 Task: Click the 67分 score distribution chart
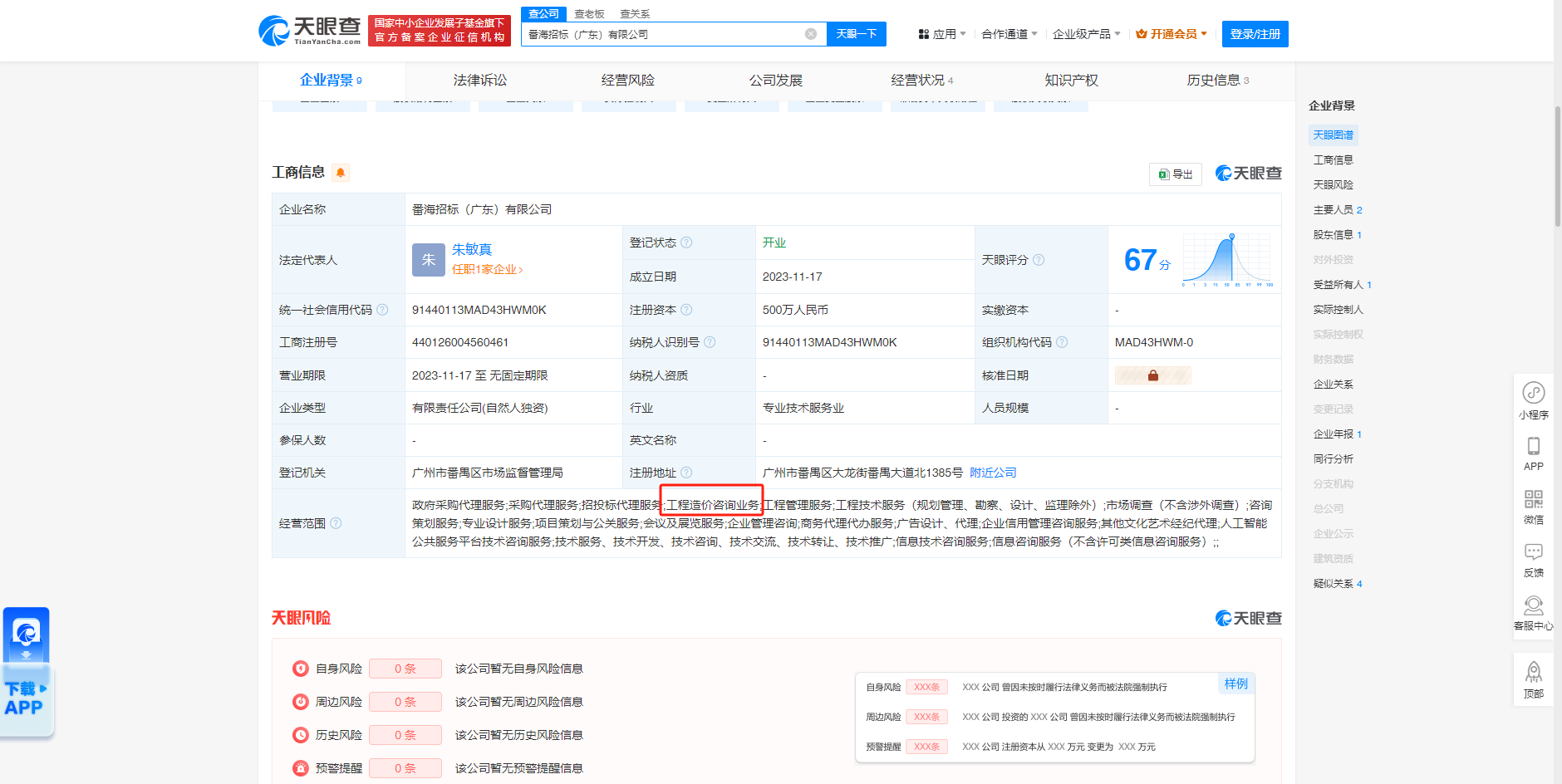click(x=1227, y=260)
